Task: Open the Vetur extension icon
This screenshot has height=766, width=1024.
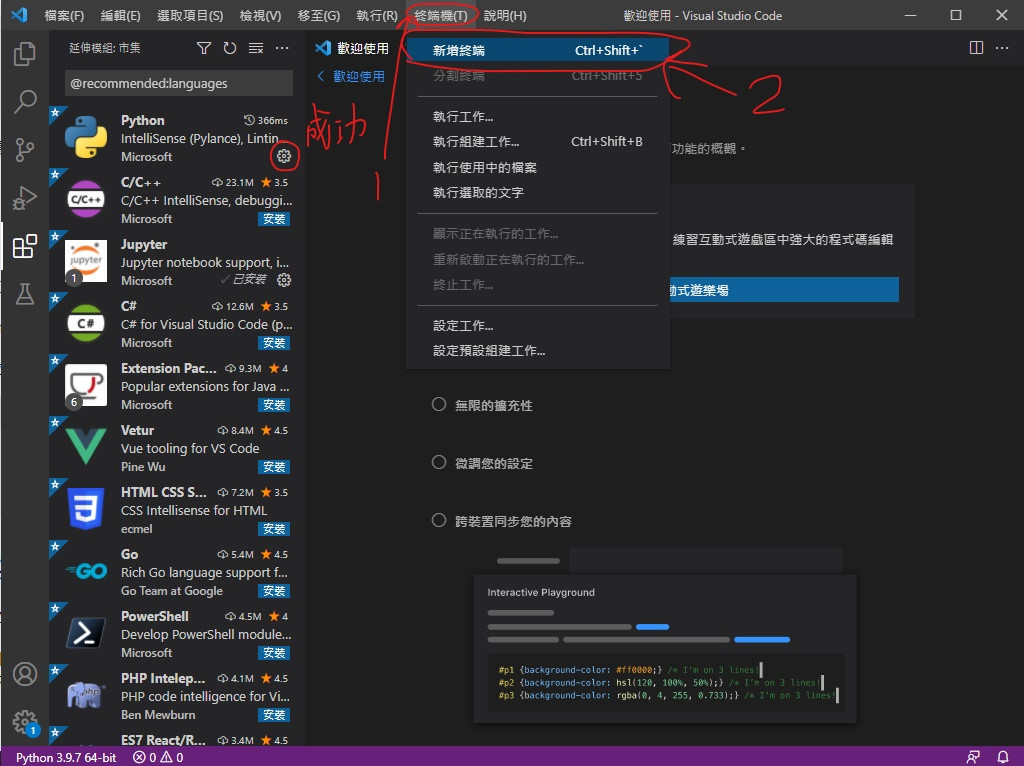Action: coord(86,447)
